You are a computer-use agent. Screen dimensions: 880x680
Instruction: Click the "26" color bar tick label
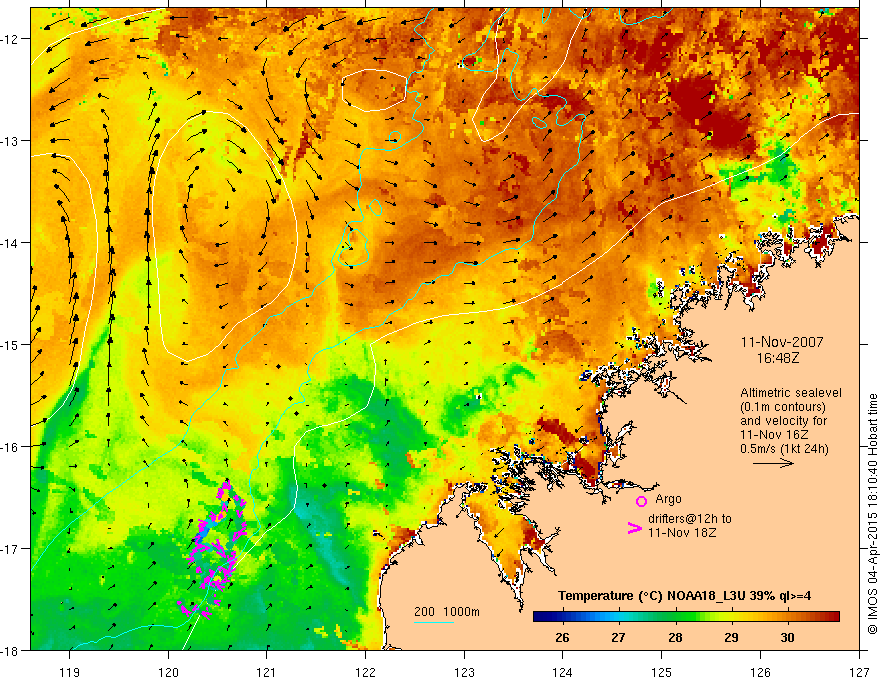pos(562,637)
